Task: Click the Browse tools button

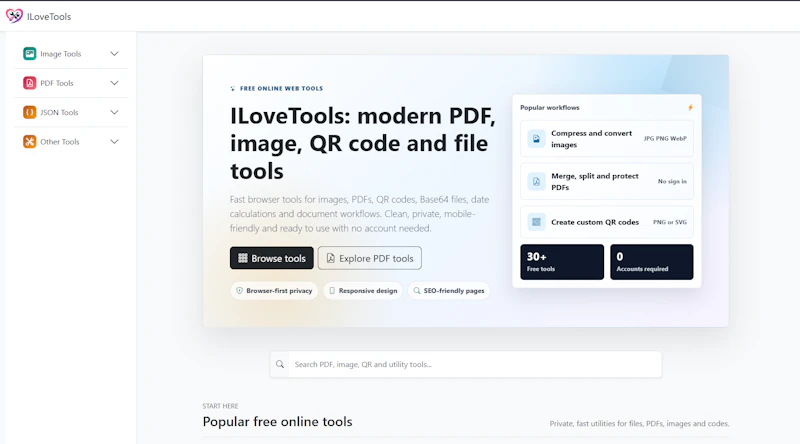Action: point(271,258)
